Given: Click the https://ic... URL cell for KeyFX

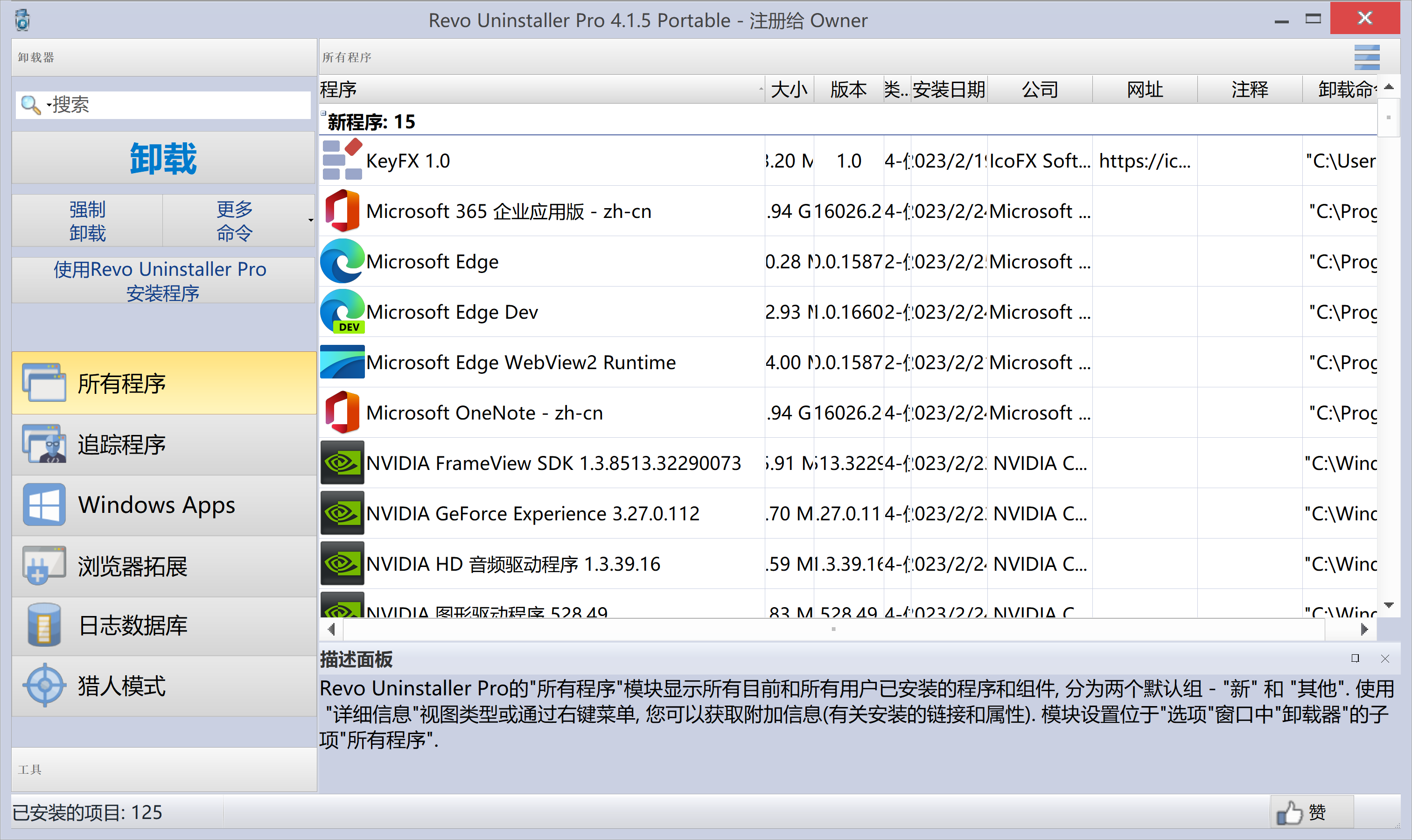Looking at the screenshot, I should point(1144,161).
